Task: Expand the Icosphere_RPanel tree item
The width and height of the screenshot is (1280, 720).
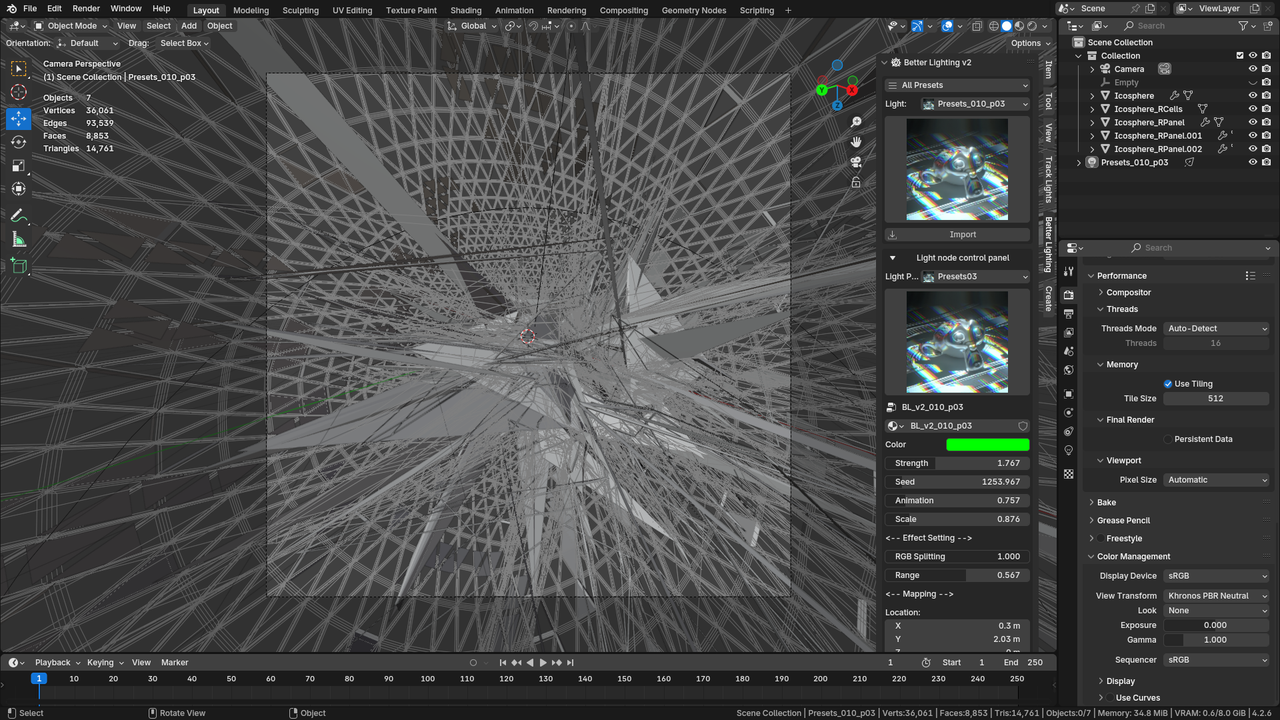Action: point(1092,123)
